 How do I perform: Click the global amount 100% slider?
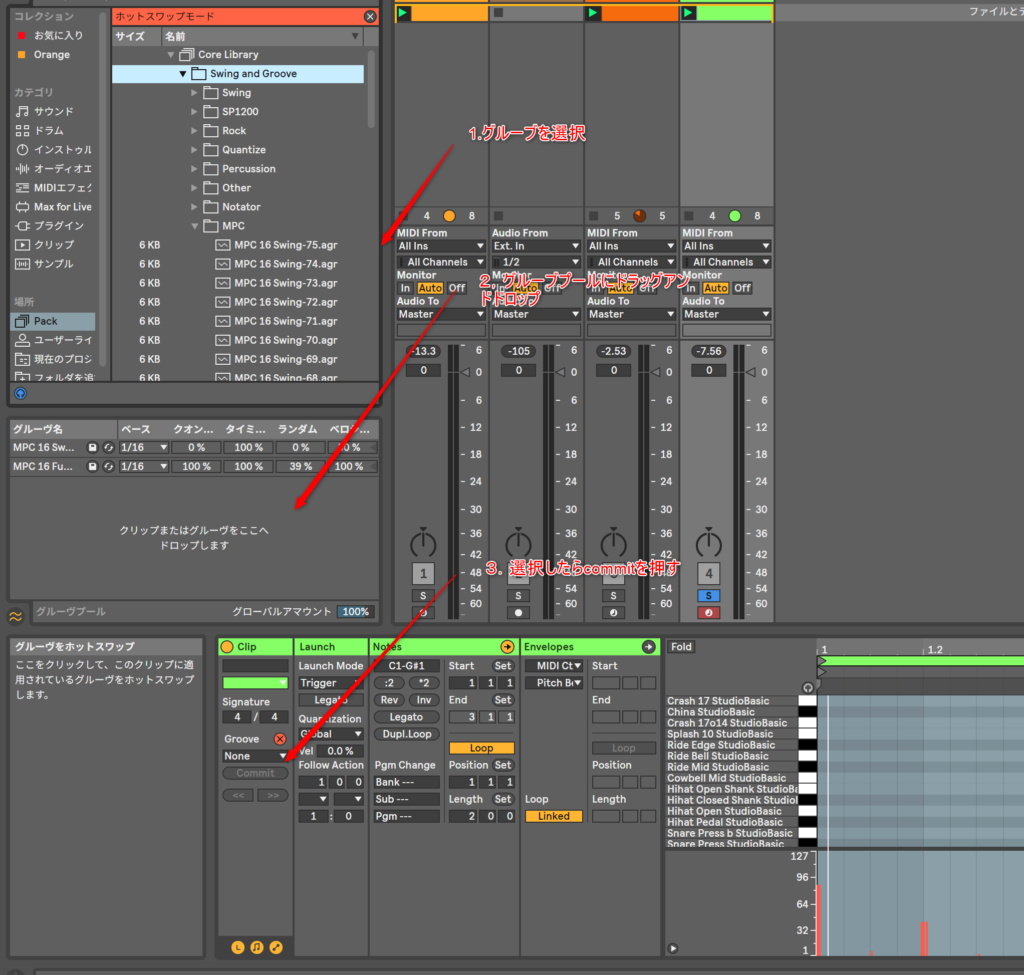click(354, 611)
